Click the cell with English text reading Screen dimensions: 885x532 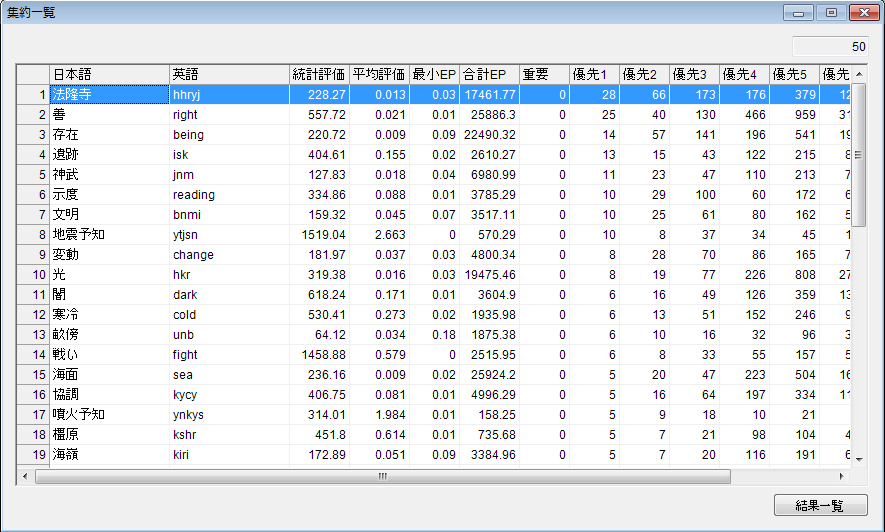pos(229,194)
